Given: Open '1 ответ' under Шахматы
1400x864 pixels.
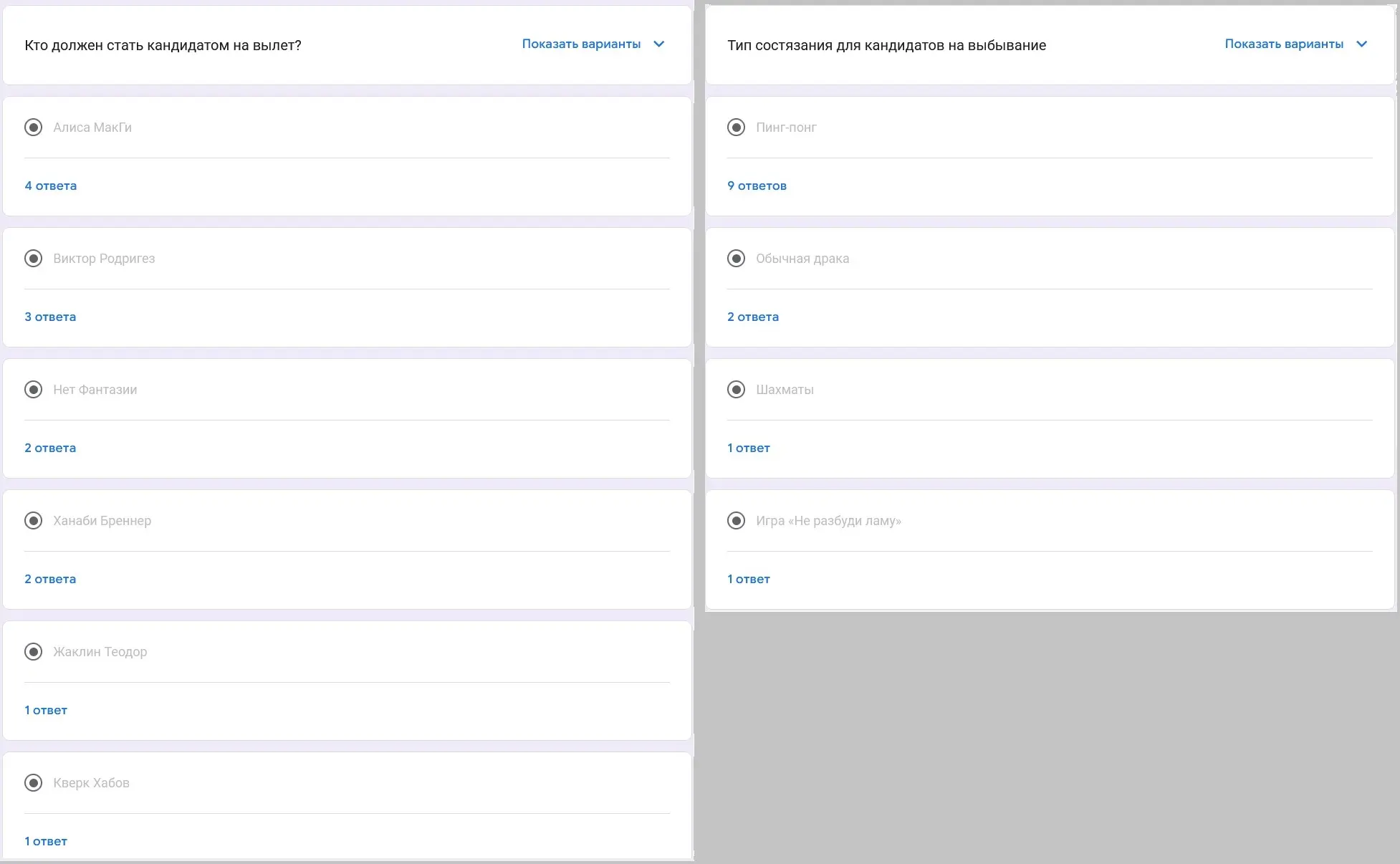Looking at the screenshot, I should tap(749, 448).
